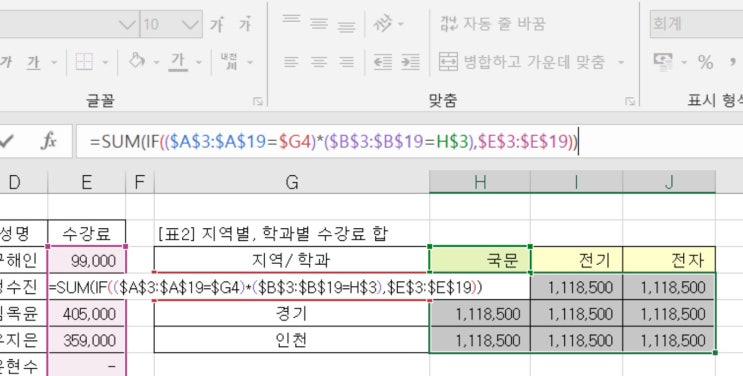Screen dimensions: 743x376
Task: Click the 1,118,500 cell under 국문 in 경기 row
Action: (480, 314)
